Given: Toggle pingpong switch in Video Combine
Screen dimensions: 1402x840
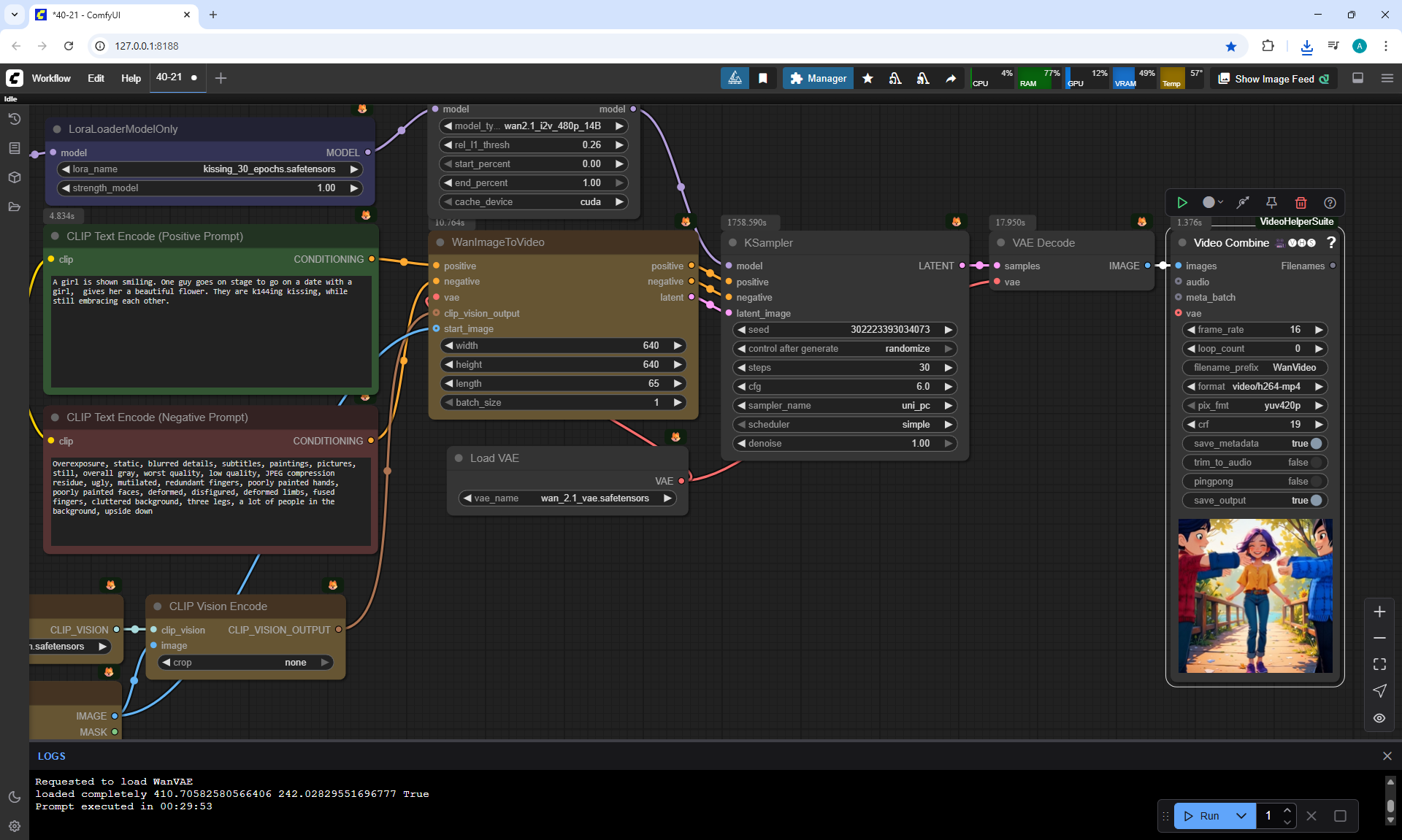Looking at the screenshot, I should (1316, 482).
